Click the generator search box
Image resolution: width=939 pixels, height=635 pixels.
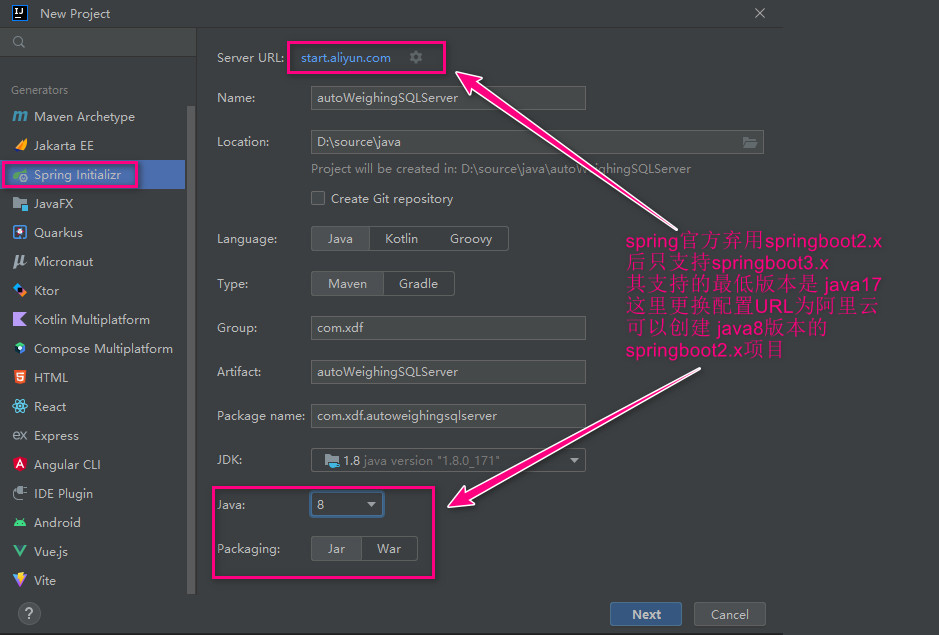pyautogui.click(x=98, y=42)
